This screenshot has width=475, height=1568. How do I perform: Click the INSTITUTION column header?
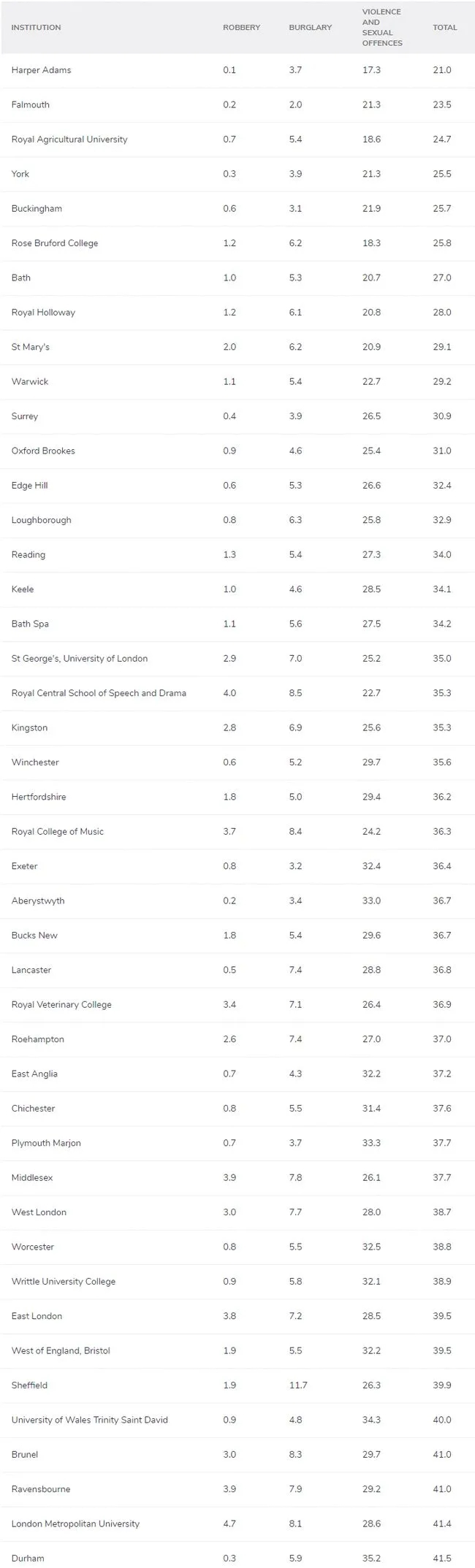point(36,28)
